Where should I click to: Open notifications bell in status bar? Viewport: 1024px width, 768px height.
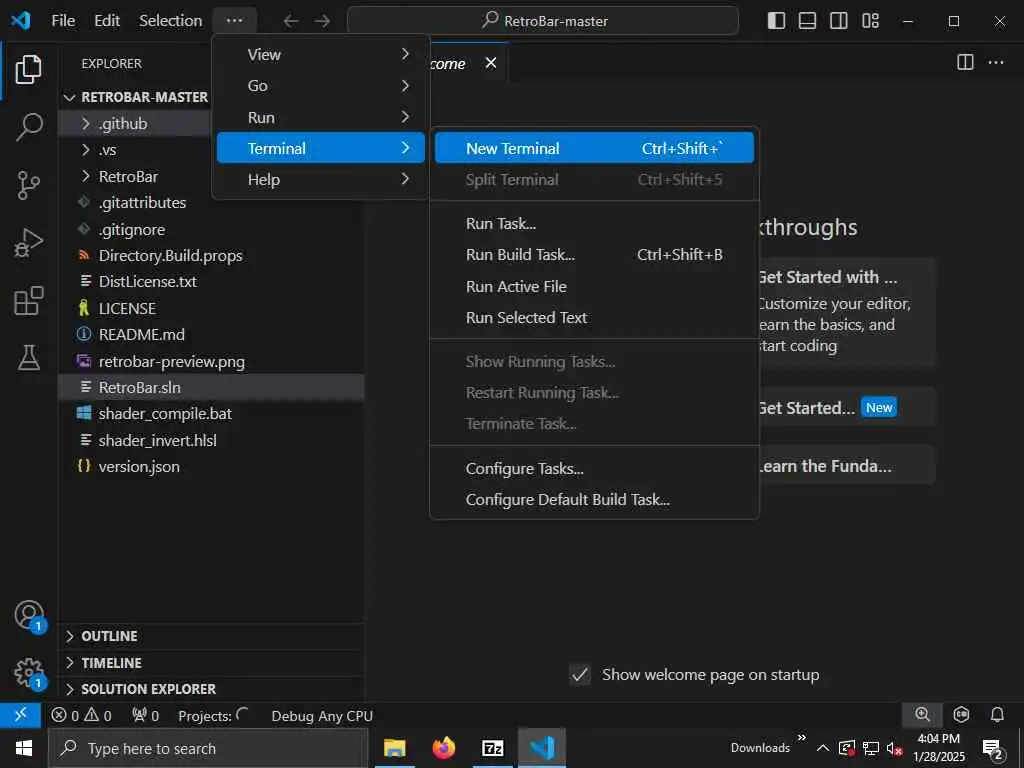tap(997, 715)
